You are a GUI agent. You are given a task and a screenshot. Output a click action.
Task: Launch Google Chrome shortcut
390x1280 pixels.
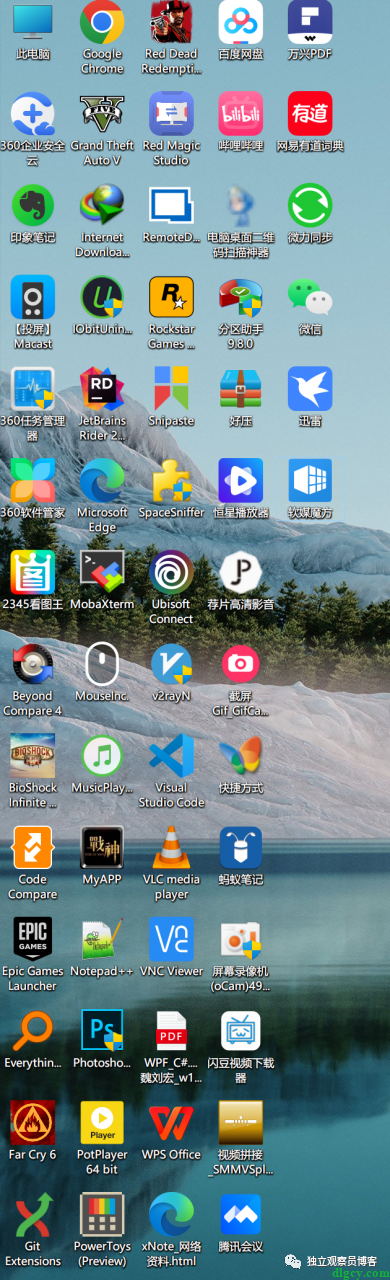[x=102, y=22]
